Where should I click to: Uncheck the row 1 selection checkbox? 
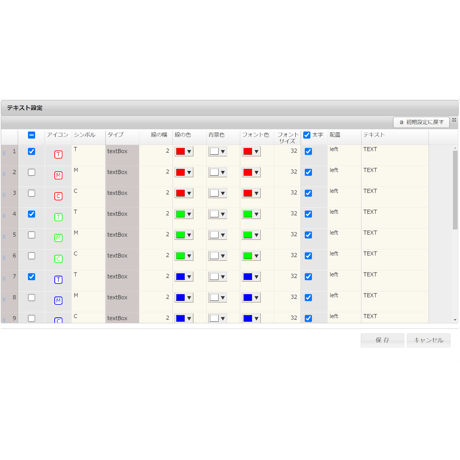coord(31,151)
